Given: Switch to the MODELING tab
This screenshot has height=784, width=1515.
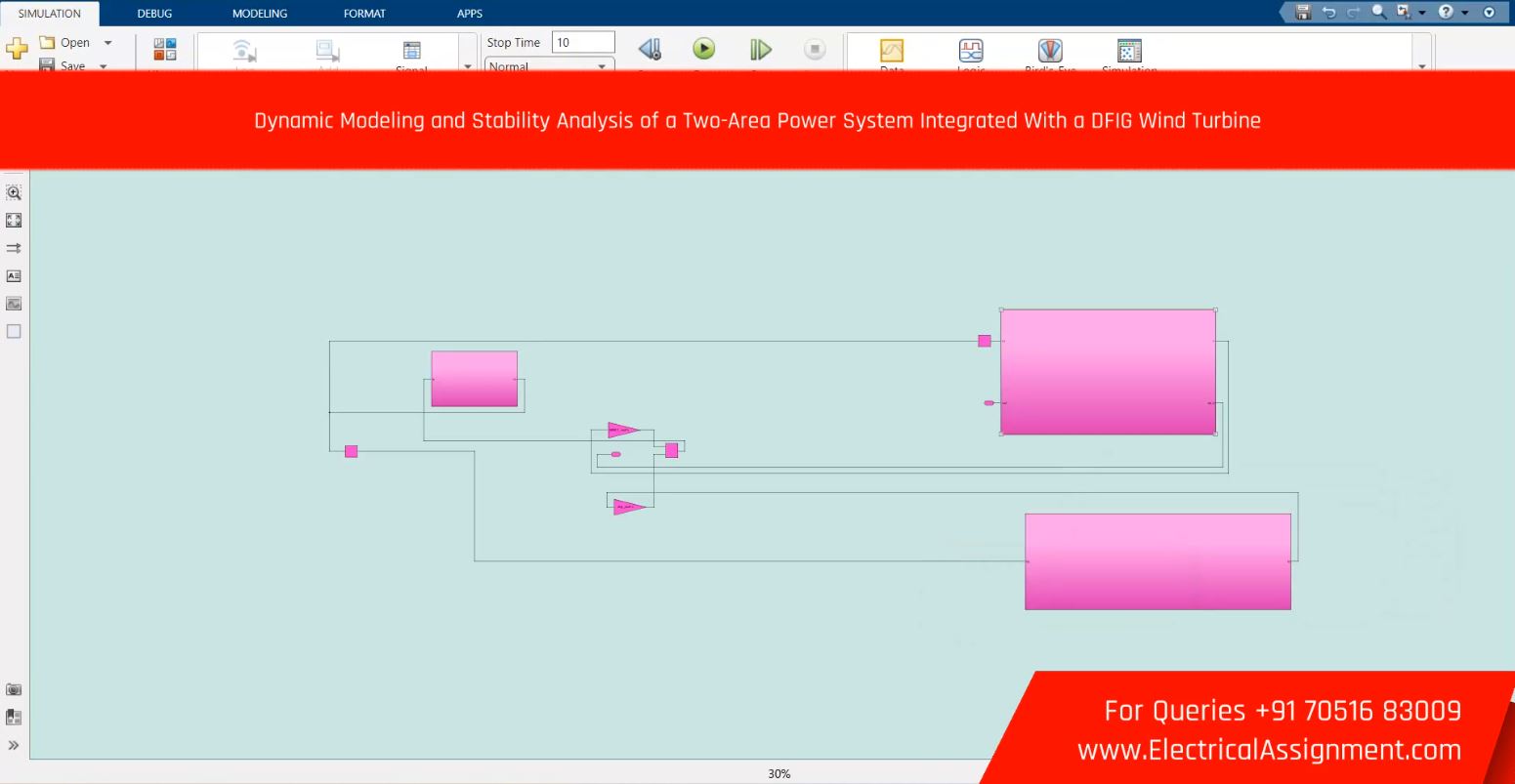Looking at the screenshot, I should tap(260, 14).
